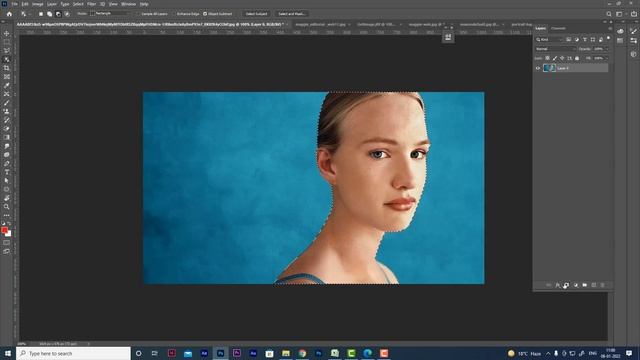The height and width of the screenshot is (360, 640).
Task: Select the Pen tool
Action: point(7,163)
